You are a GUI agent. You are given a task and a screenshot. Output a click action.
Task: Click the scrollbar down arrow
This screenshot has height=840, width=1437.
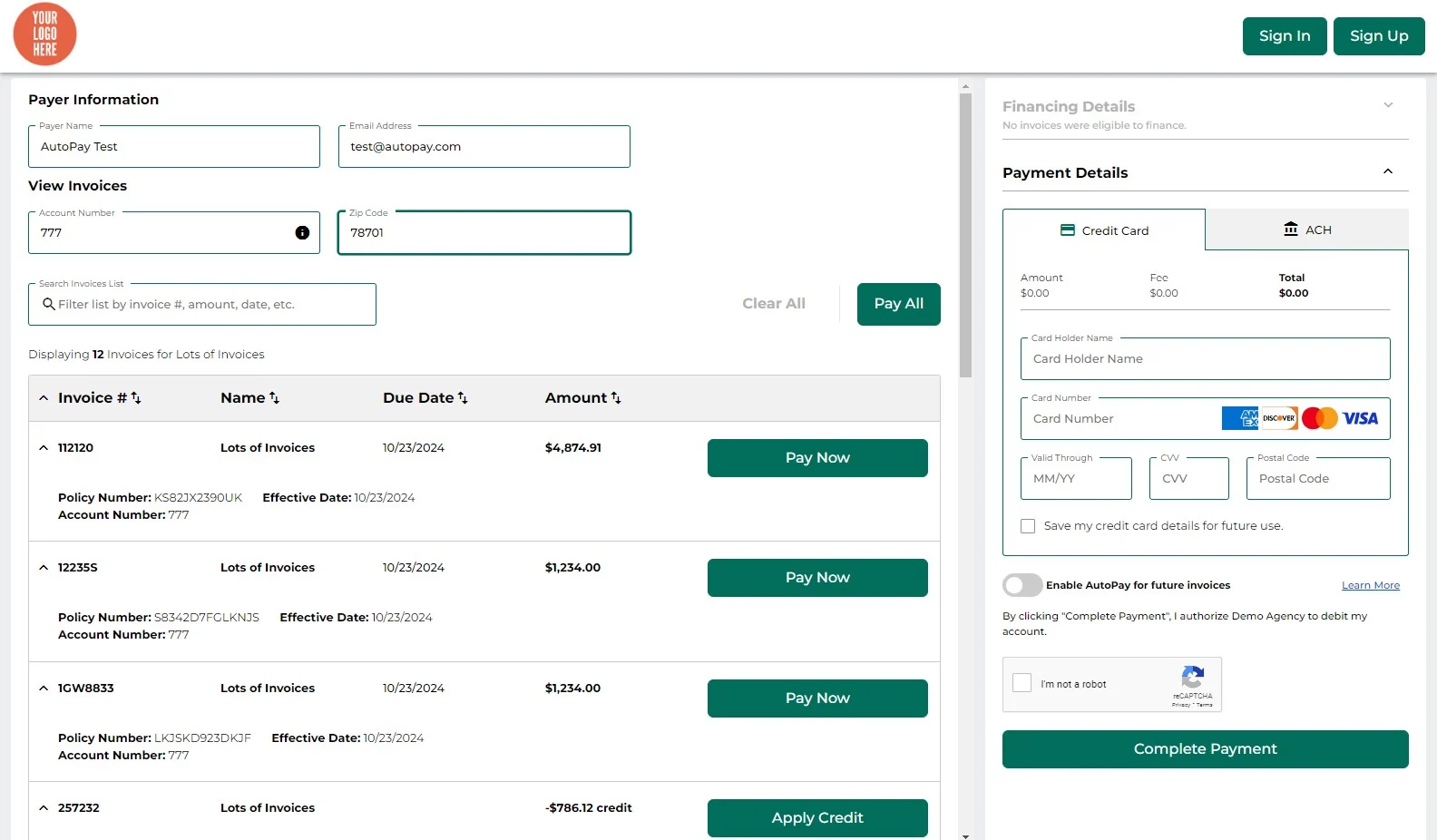pyautogui.click(x=966, y=835)
